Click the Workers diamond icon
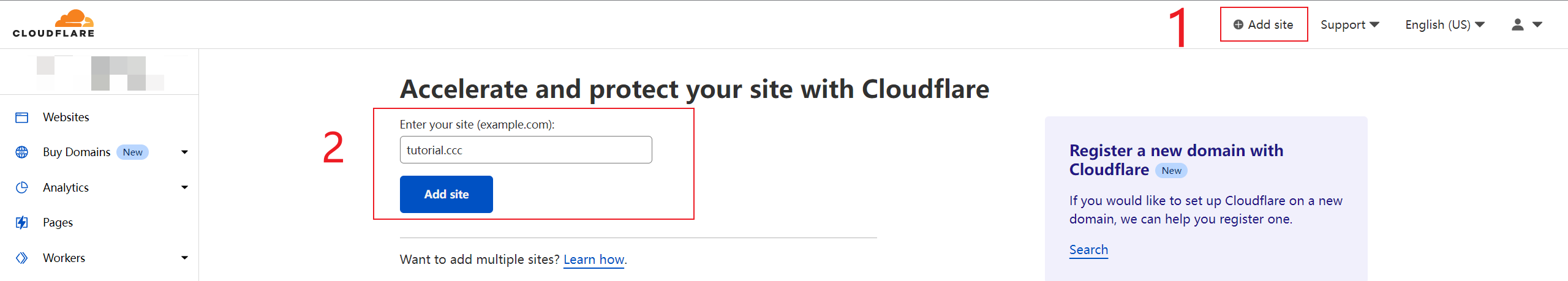The height and width of the screenshot is (281, 1568). (x=22, y=258)
